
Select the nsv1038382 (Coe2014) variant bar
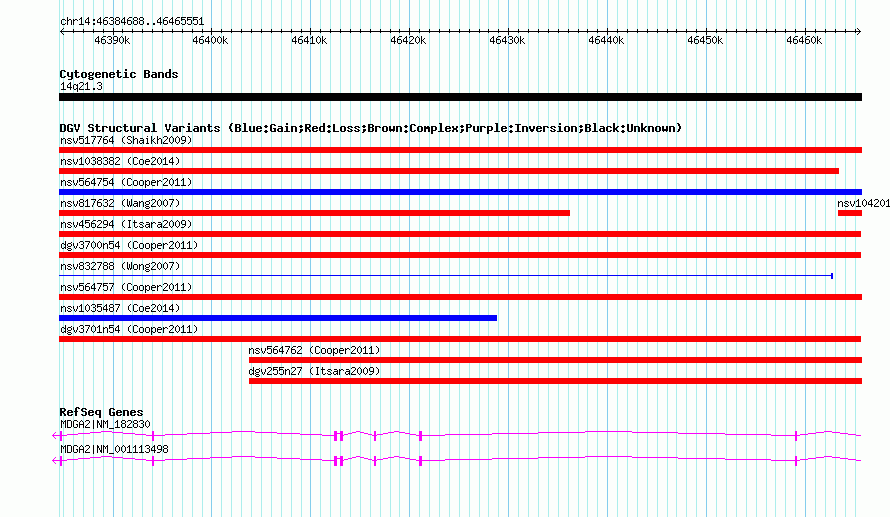[x=449, y=171]
